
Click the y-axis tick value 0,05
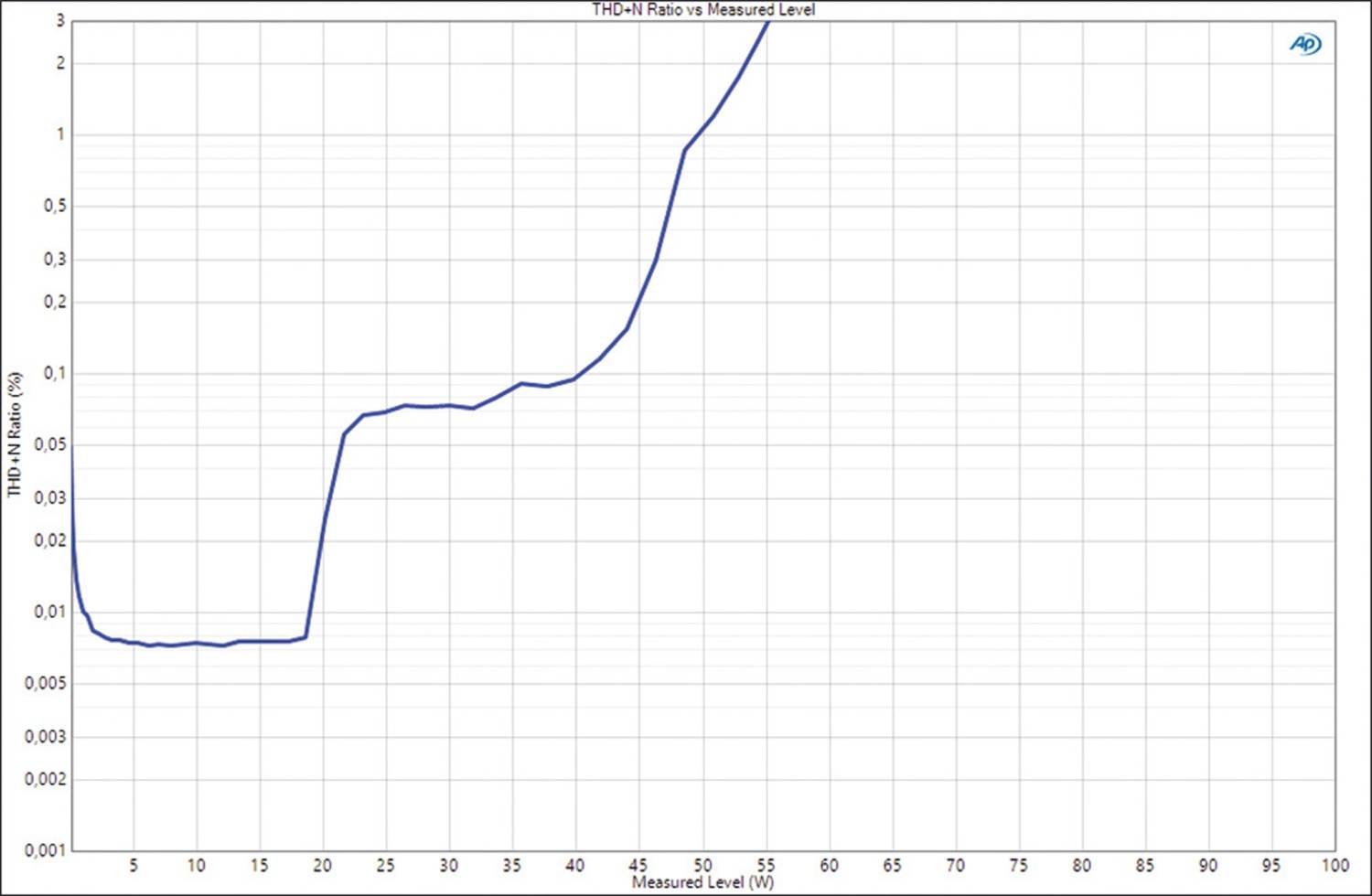[50, 445]
